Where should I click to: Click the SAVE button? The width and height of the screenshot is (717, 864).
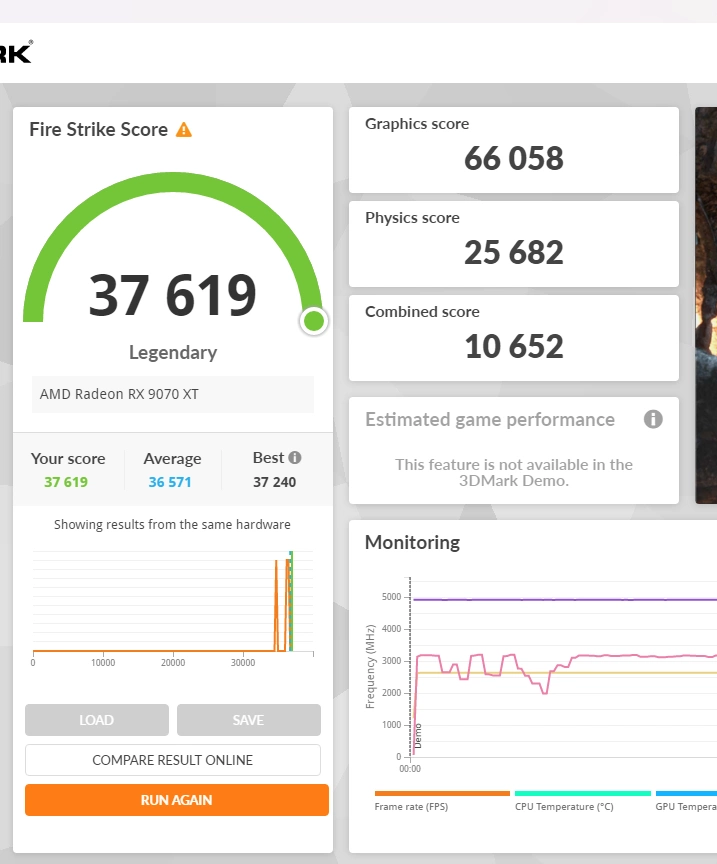[249, 720]
